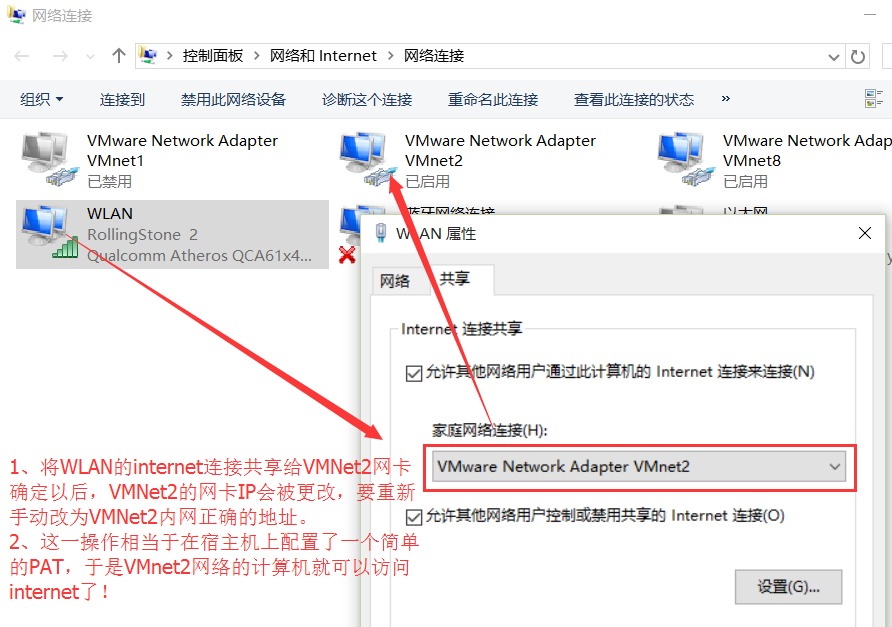This screenshot has width=892, height=627.
Task: Select the VMware Network Adapter VMnet1 icon
Action: pyautogui.click(x=50, y=159)
